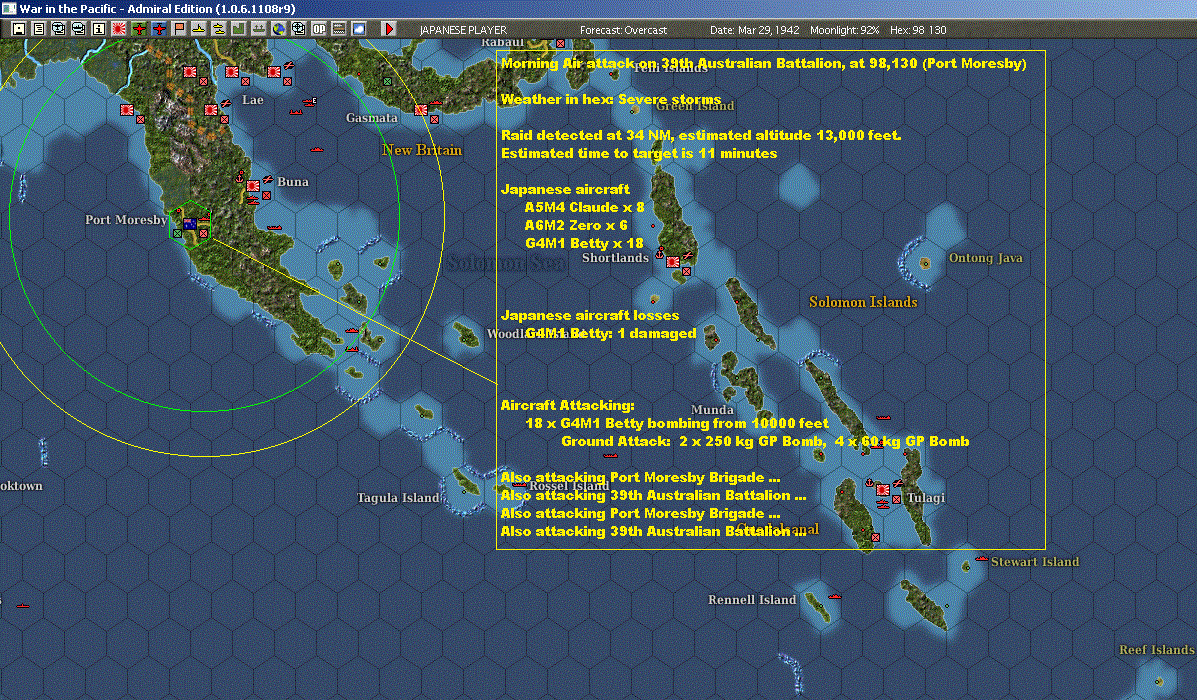This screenshot has width=1197, height=700.
Task: Open the information 'i' toolbar icon
Action: coord(98,29)
